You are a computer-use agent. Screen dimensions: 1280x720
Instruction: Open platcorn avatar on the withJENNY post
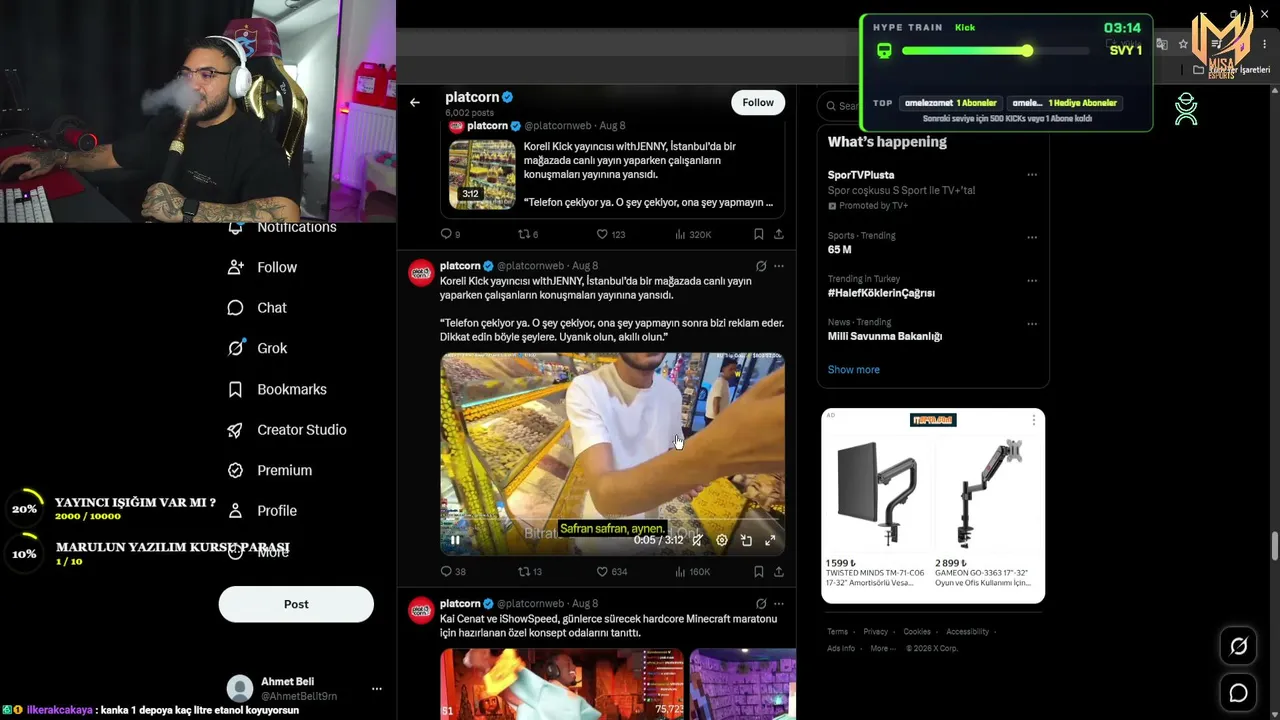[x=421, y=273]
